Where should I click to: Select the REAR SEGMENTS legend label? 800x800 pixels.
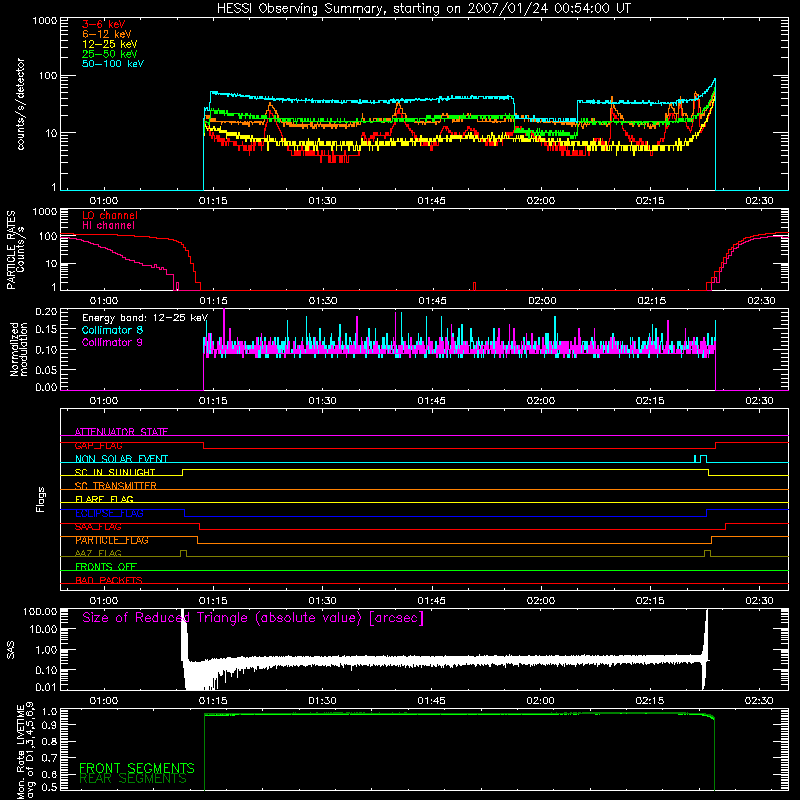pos(133,779)
